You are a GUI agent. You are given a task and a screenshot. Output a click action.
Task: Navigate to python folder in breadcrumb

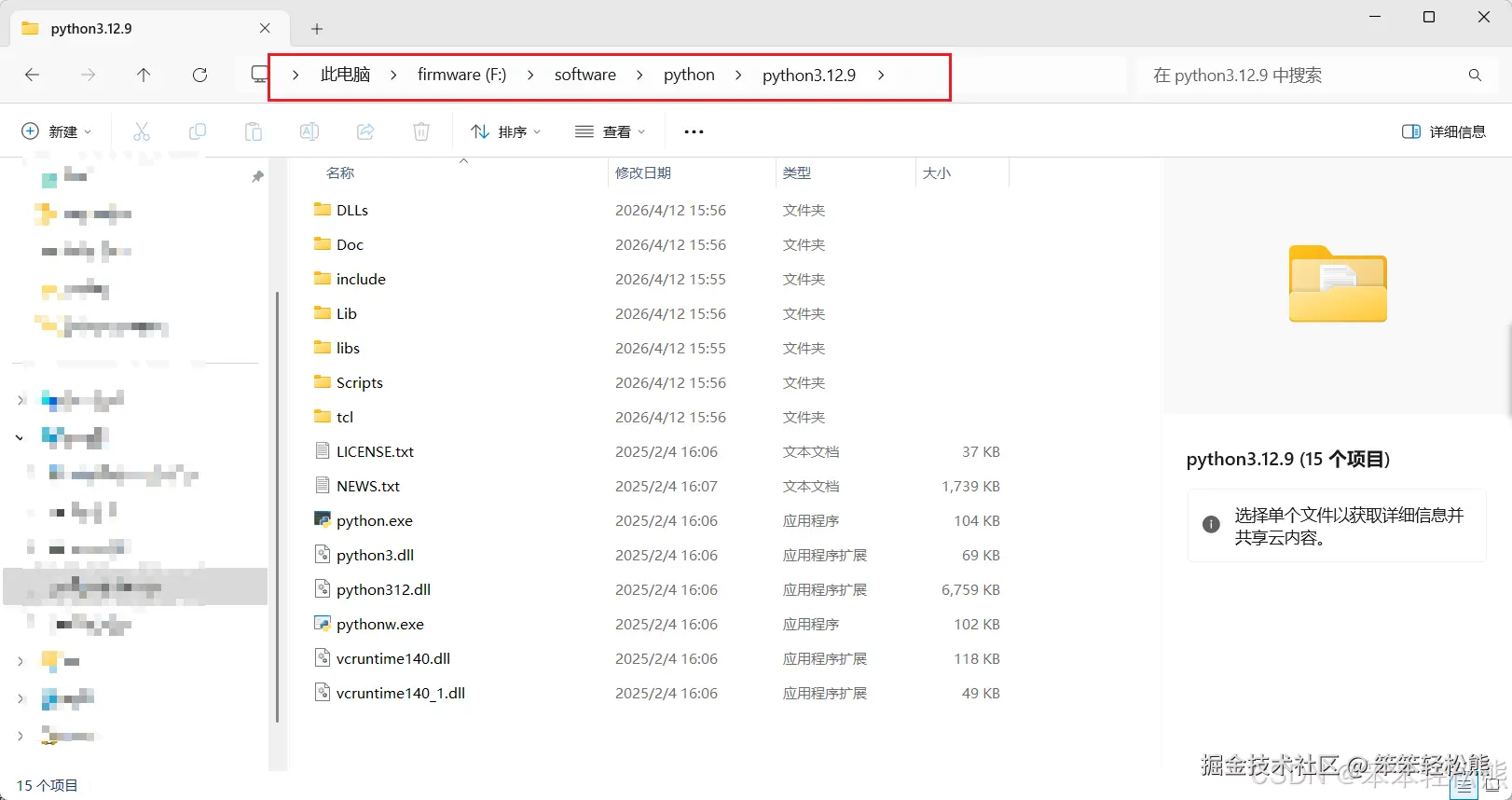pyautogui.click(x=689, y=75)
